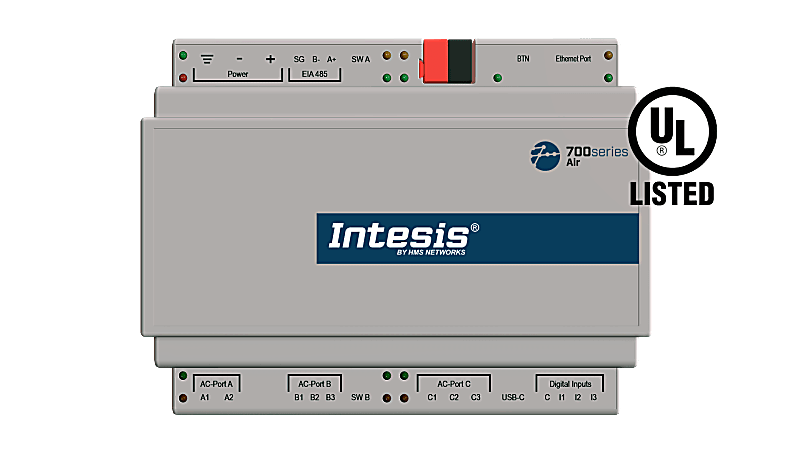
Task: Click the black connector block on top
Action: (461, 61)
